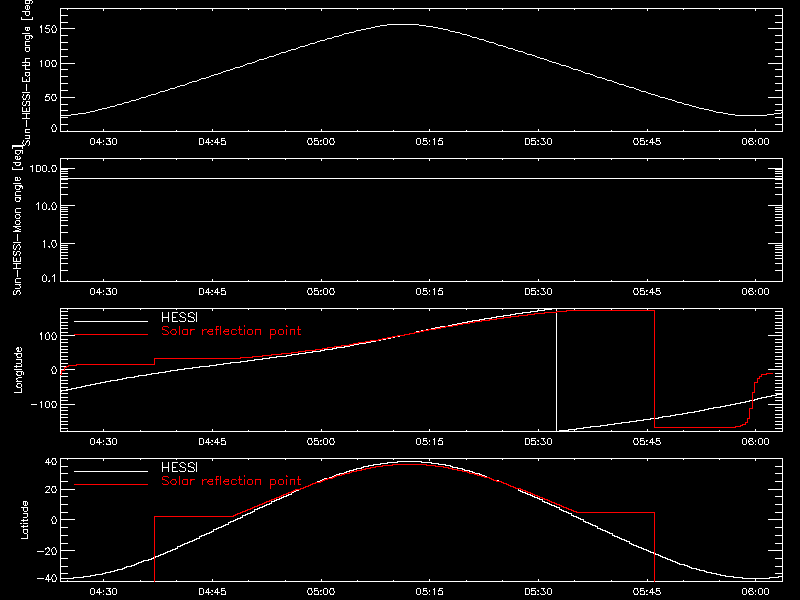
Task: Click 05:00 label under Longitude plot
Action: click(x=321, y=442)
